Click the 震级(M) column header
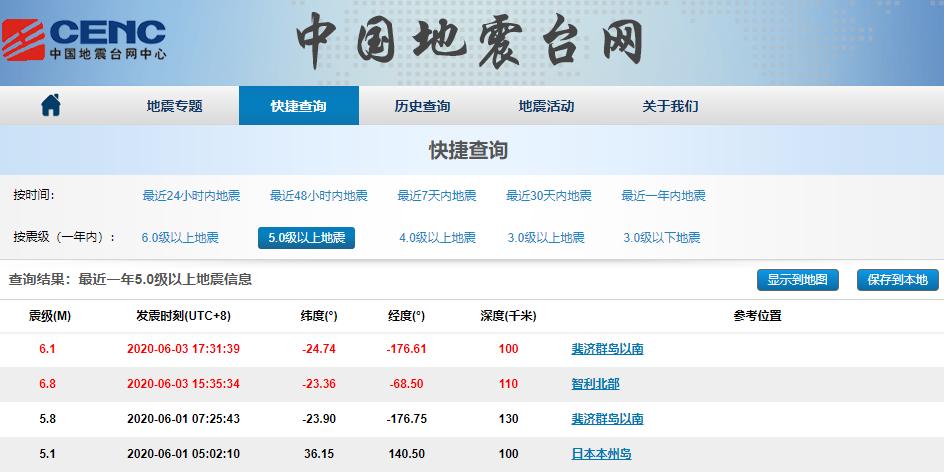Viewport: 944px width, 472px height. point(50,316)
